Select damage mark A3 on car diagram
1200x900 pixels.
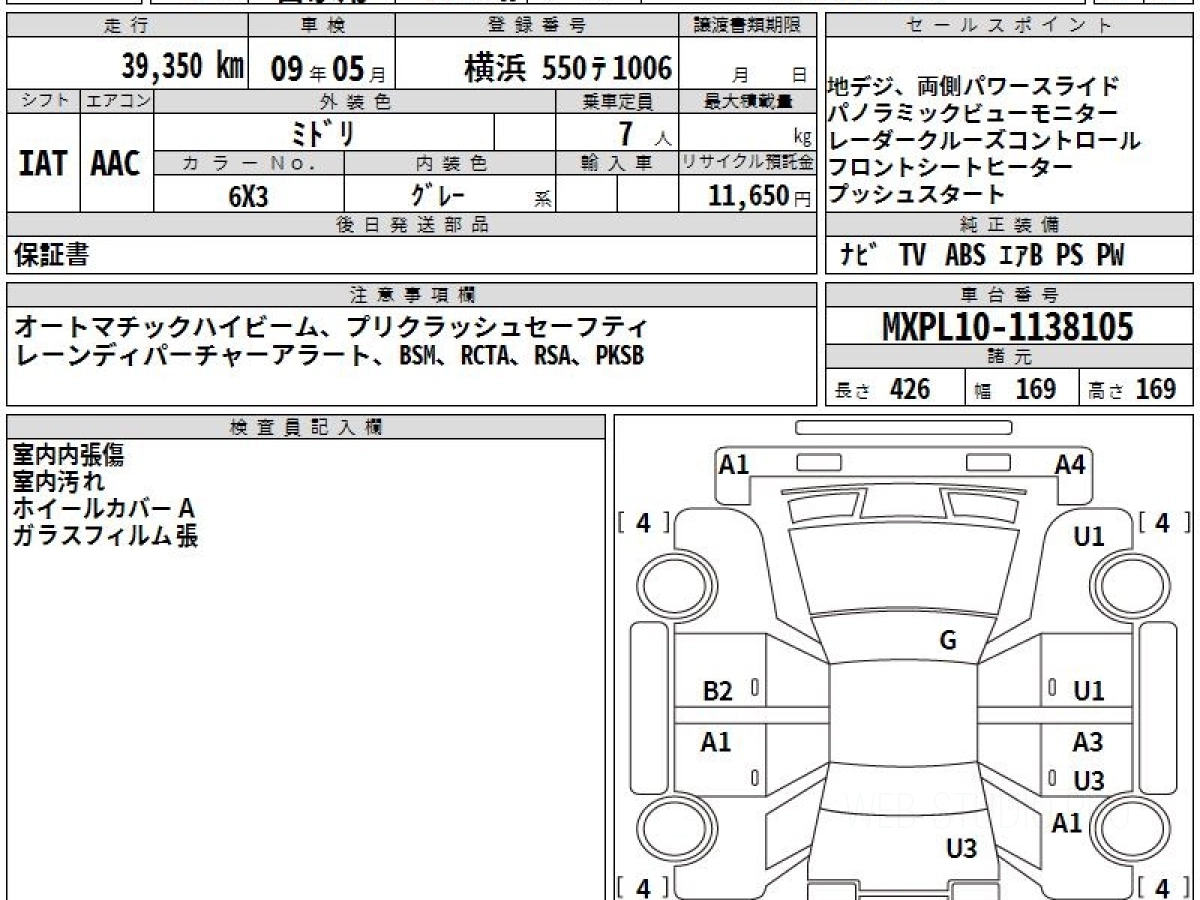coord(1088,742)
